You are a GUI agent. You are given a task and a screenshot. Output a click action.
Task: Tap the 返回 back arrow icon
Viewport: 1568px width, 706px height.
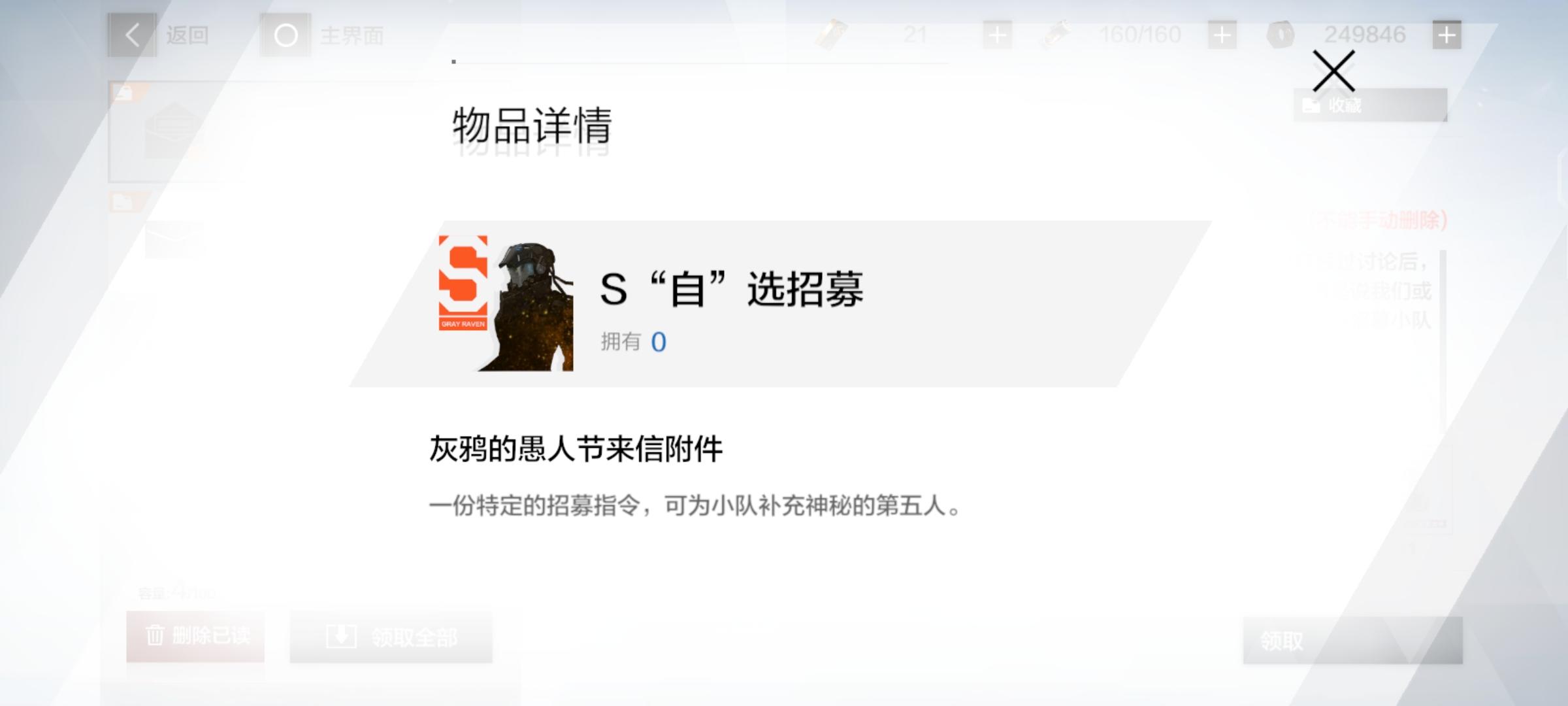132,35
